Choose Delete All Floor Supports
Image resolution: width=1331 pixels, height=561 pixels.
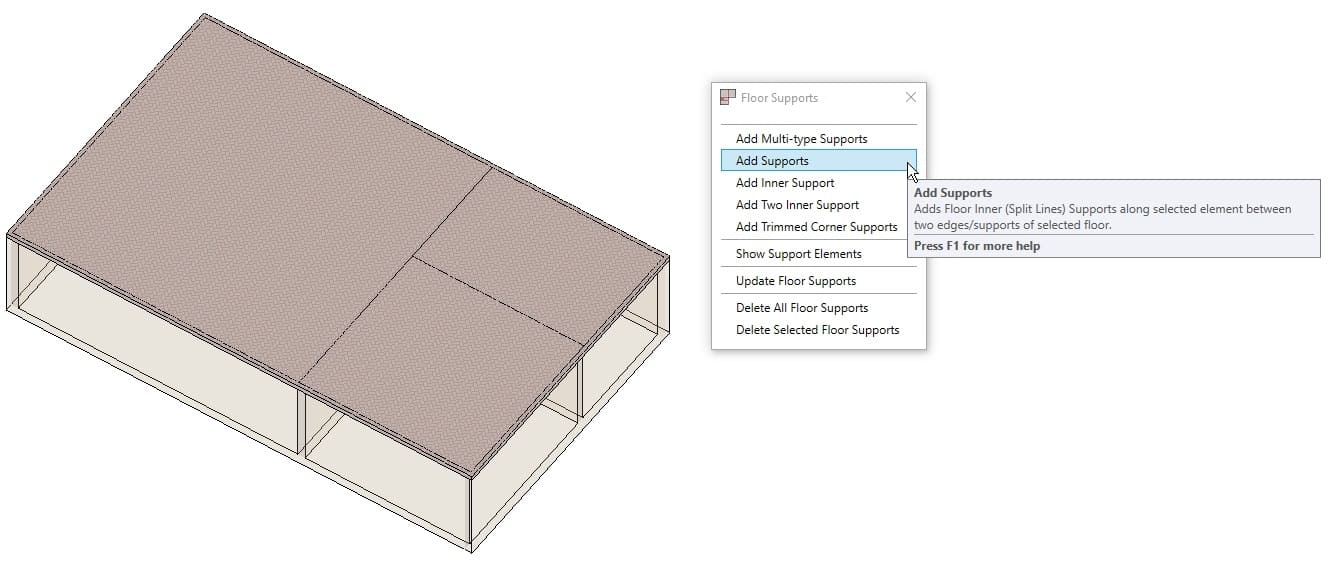(818, 308)
